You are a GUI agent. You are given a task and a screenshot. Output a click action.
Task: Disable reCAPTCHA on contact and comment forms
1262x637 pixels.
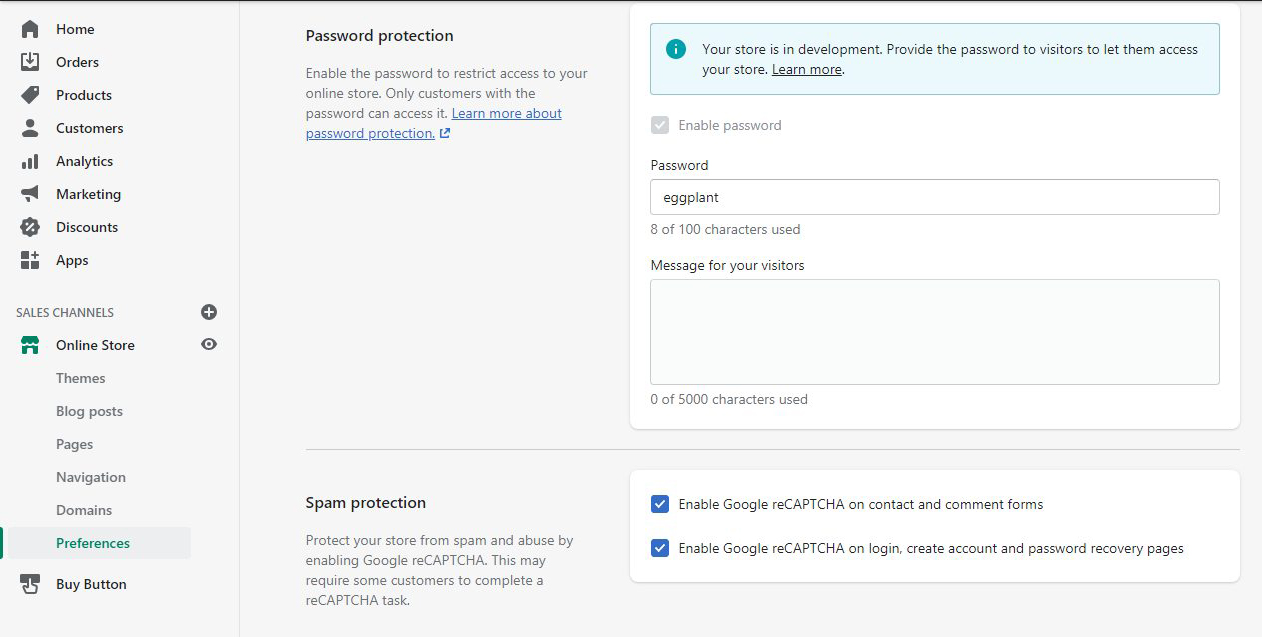pyautogui.click(x=660, y=504)
